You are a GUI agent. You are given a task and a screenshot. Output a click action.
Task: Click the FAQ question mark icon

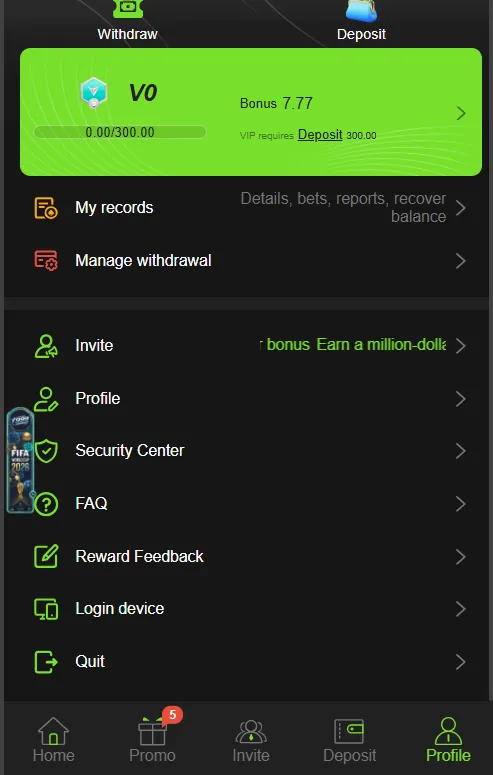(46, 504)
